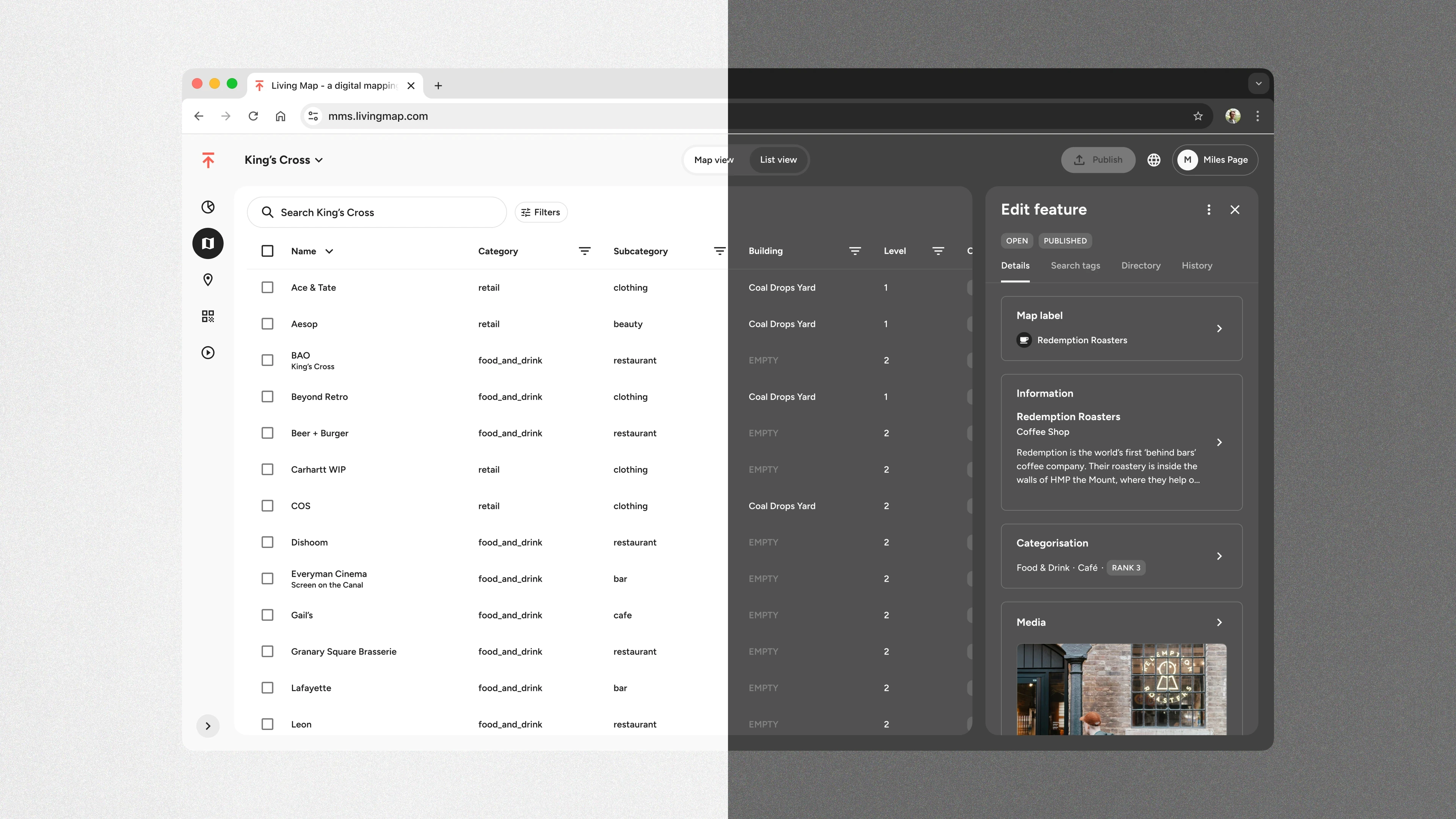The width and height of the screenshot is (1456, 819).
Task: Toggle the select-all checkbox in header
Action: [267, 251]
